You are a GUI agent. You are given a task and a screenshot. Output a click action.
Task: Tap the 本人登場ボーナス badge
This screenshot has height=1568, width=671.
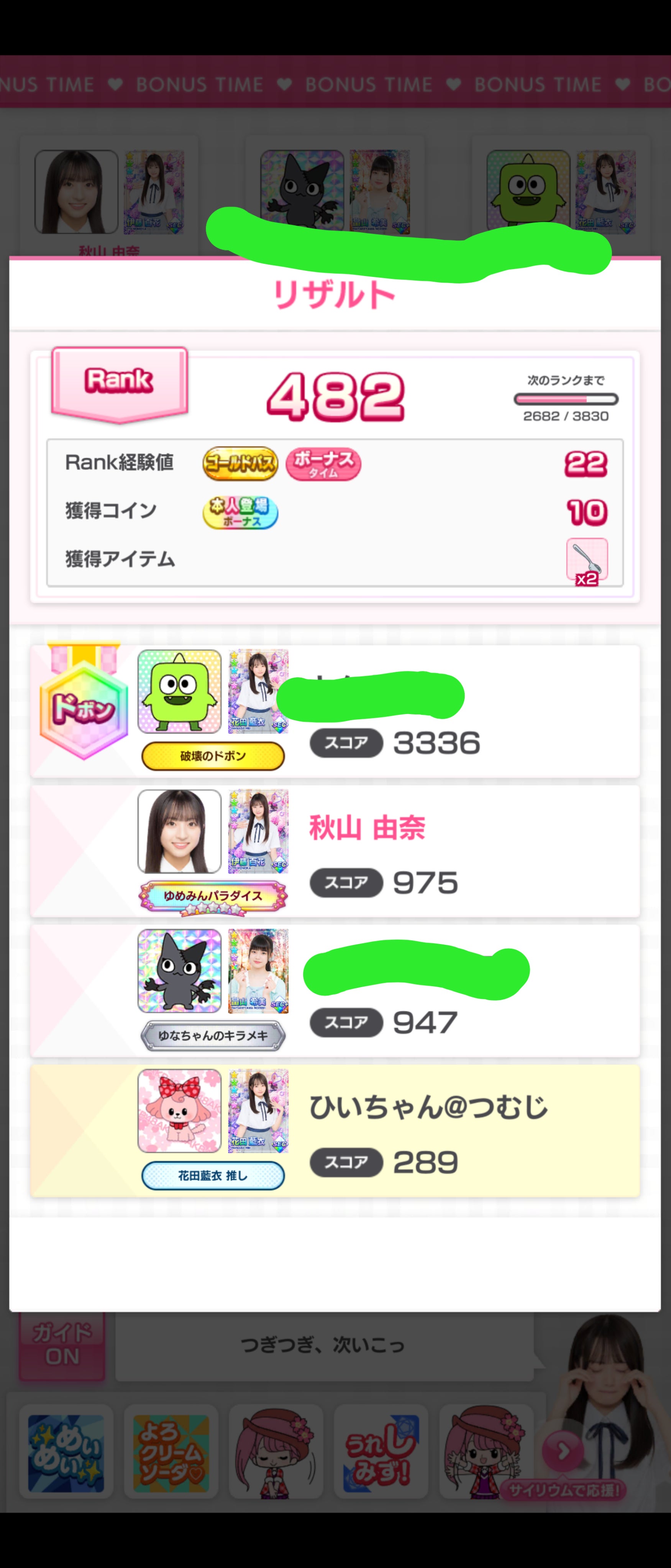tap(240, 513)
